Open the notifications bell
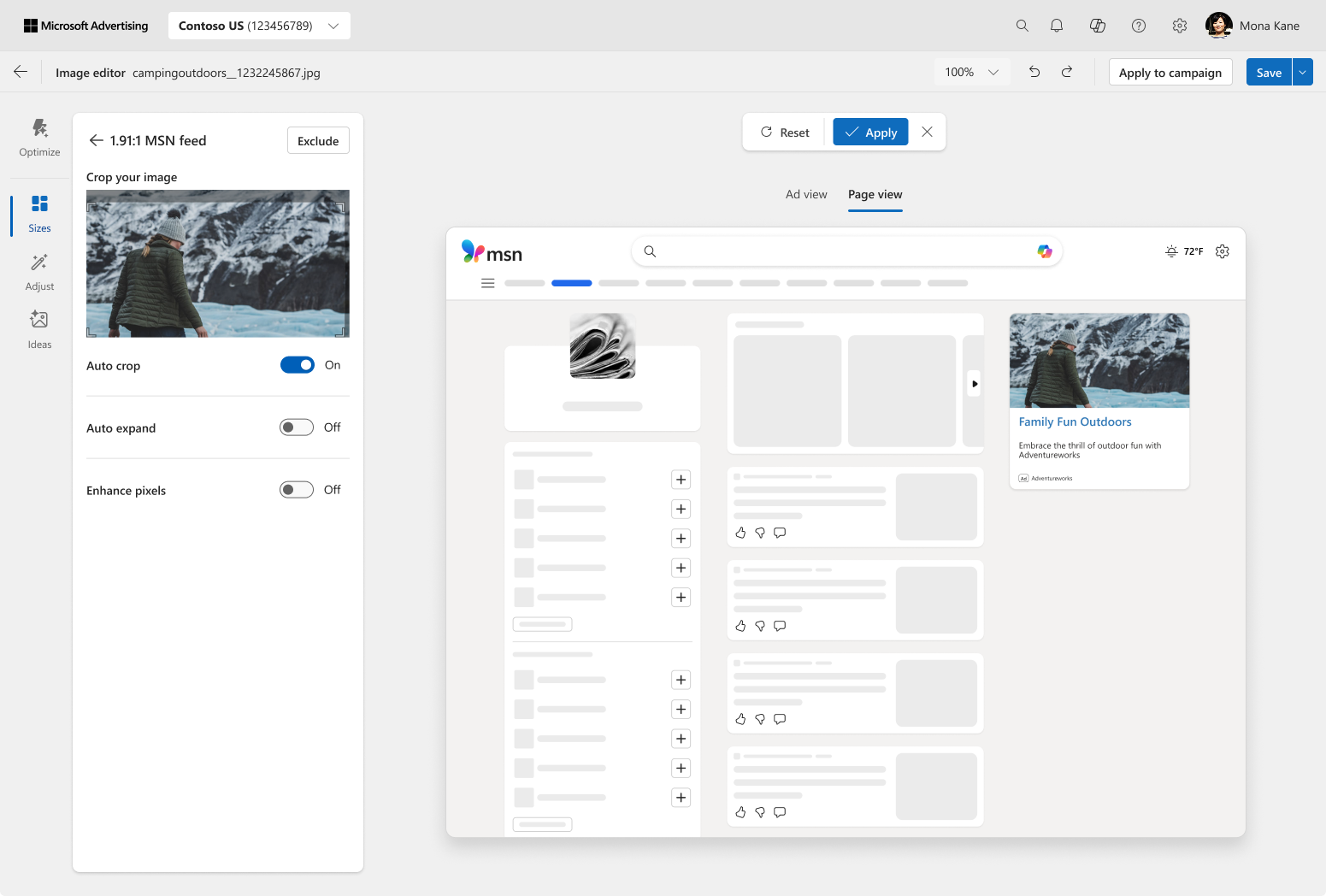 [1057, 26]
